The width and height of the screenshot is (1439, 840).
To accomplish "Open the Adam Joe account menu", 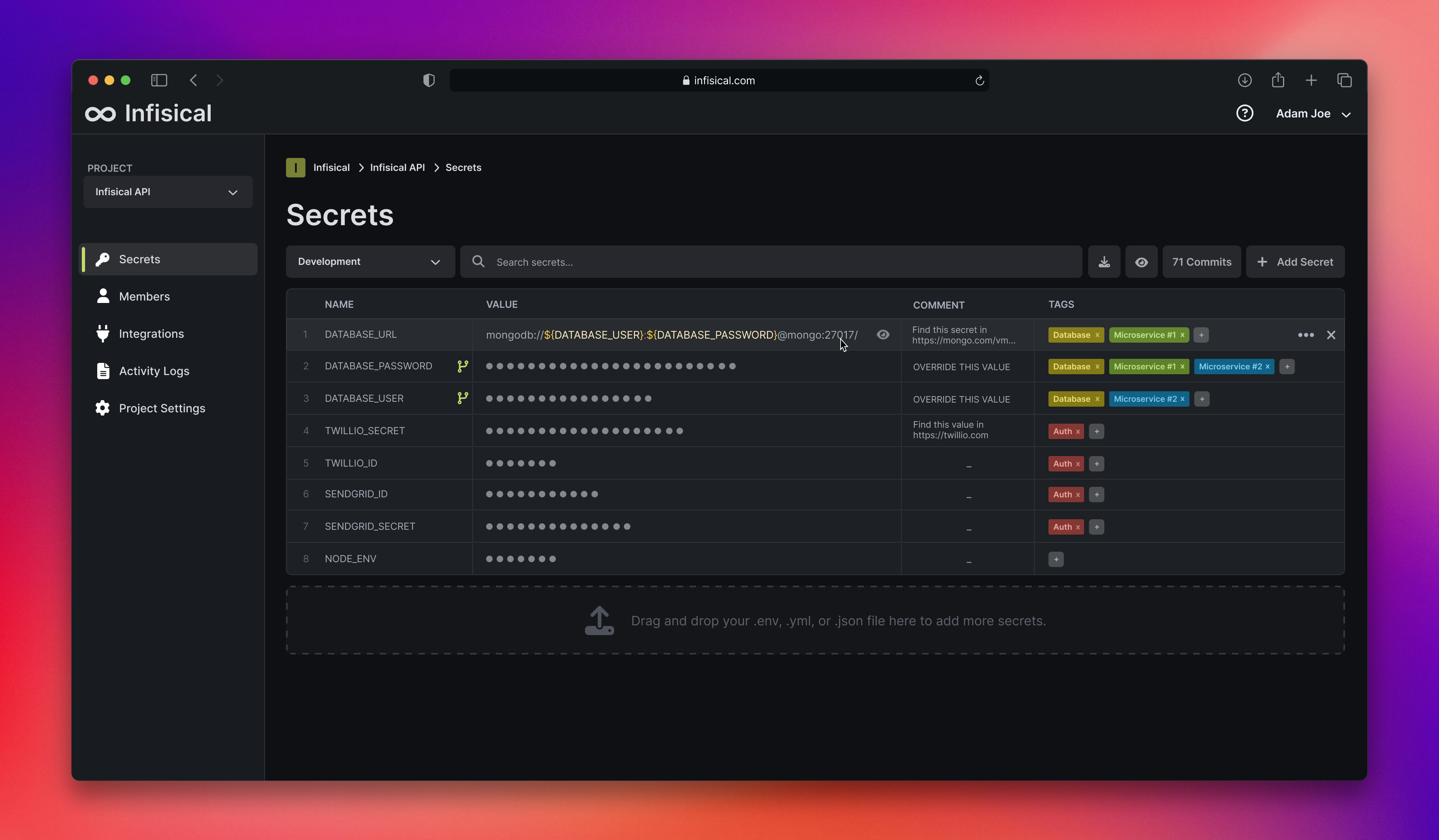I will tap(1313, 113).
